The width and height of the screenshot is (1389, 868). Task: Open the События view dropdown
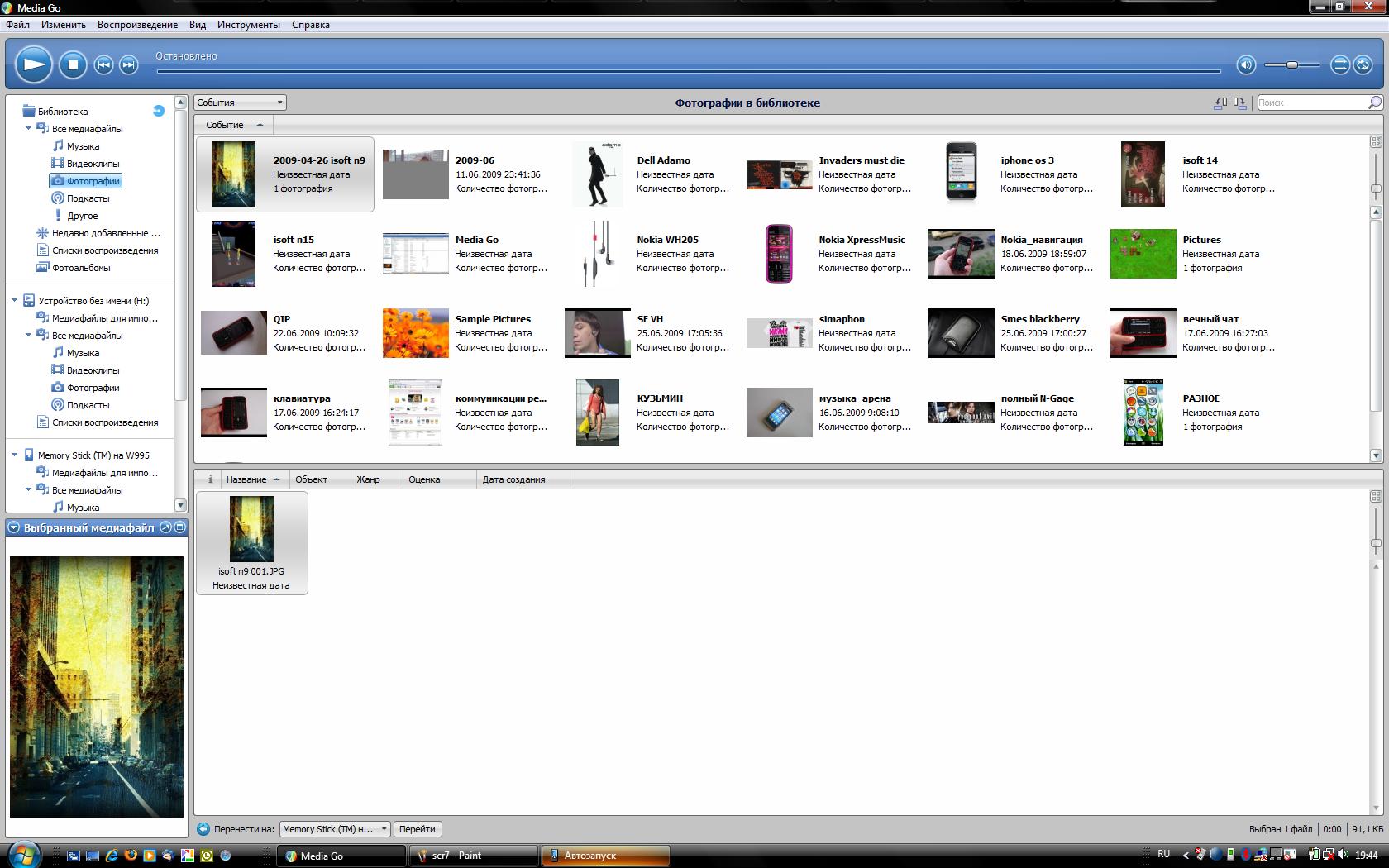(241, 103)
